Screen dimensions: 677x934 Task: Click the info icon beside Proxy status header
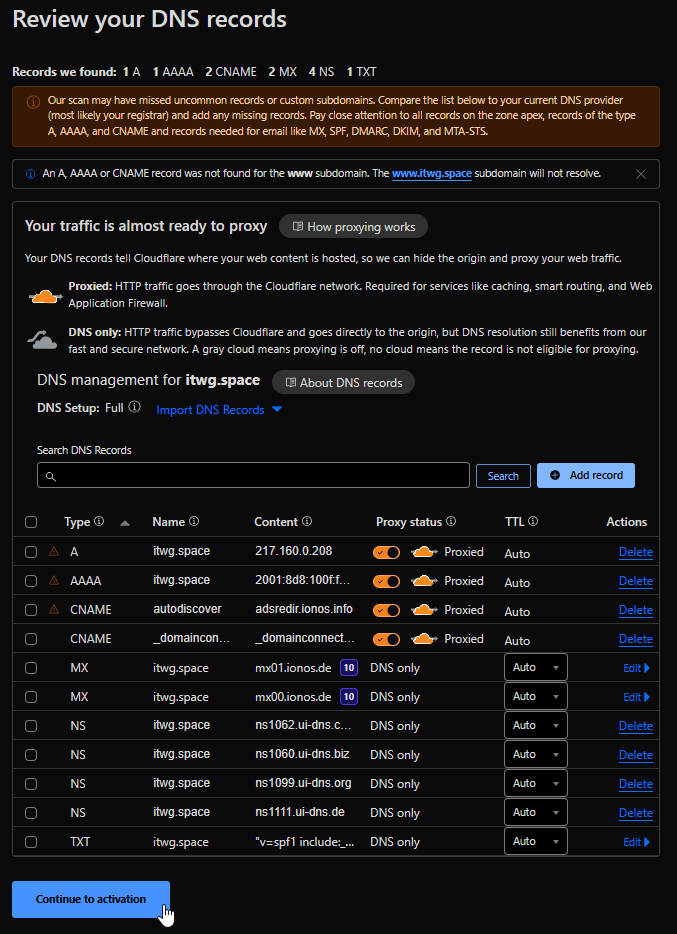451,521
